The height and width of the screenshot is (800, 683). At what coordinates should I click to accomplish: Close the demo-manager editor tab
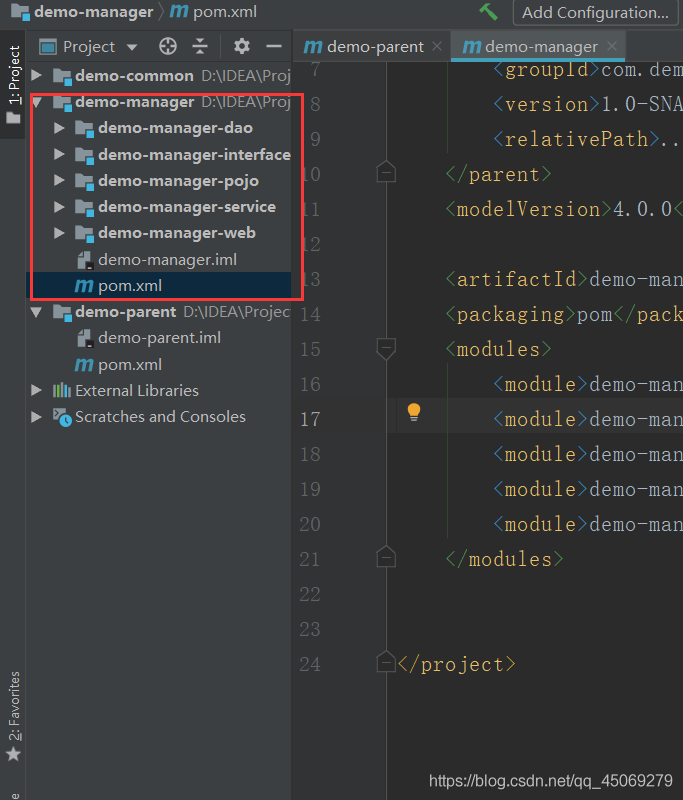click(x=612, y=46)
